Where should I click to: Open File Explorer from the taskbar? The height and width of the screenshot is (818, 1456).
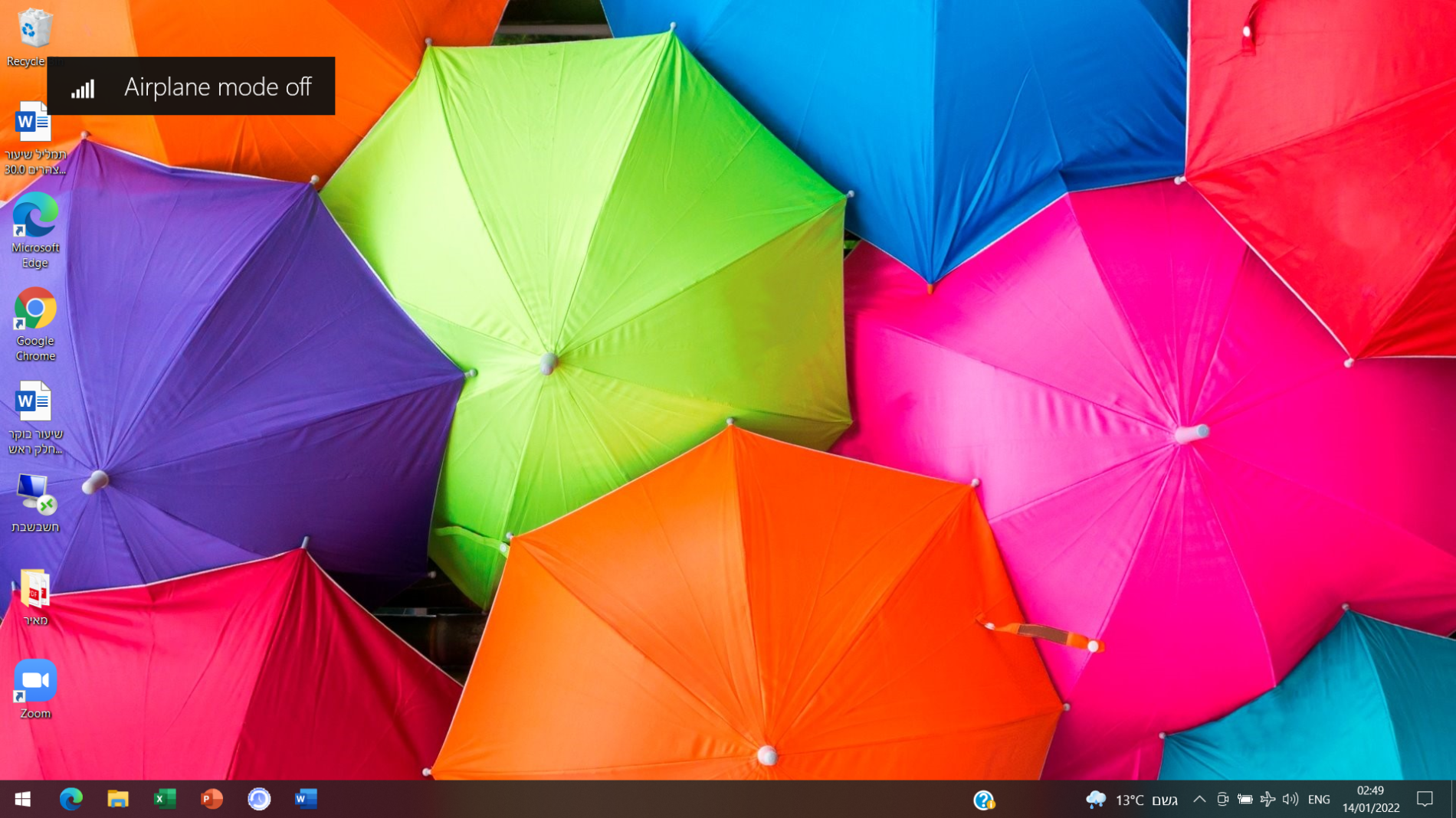tap(117, 799)
